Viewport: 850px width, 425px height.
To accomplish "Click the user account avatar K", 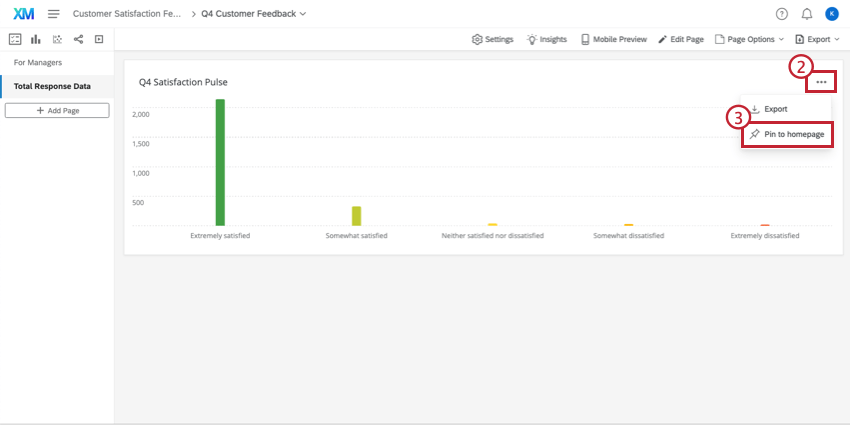I will pos(832,14).
